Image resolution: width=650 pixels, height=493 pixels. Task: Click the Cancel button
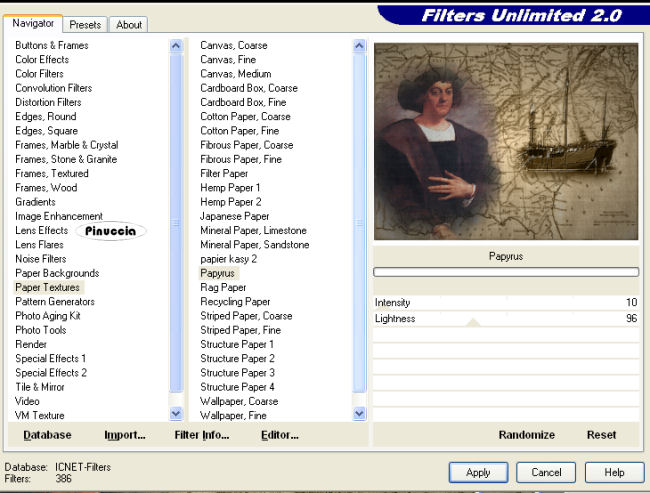coord(546,472)
